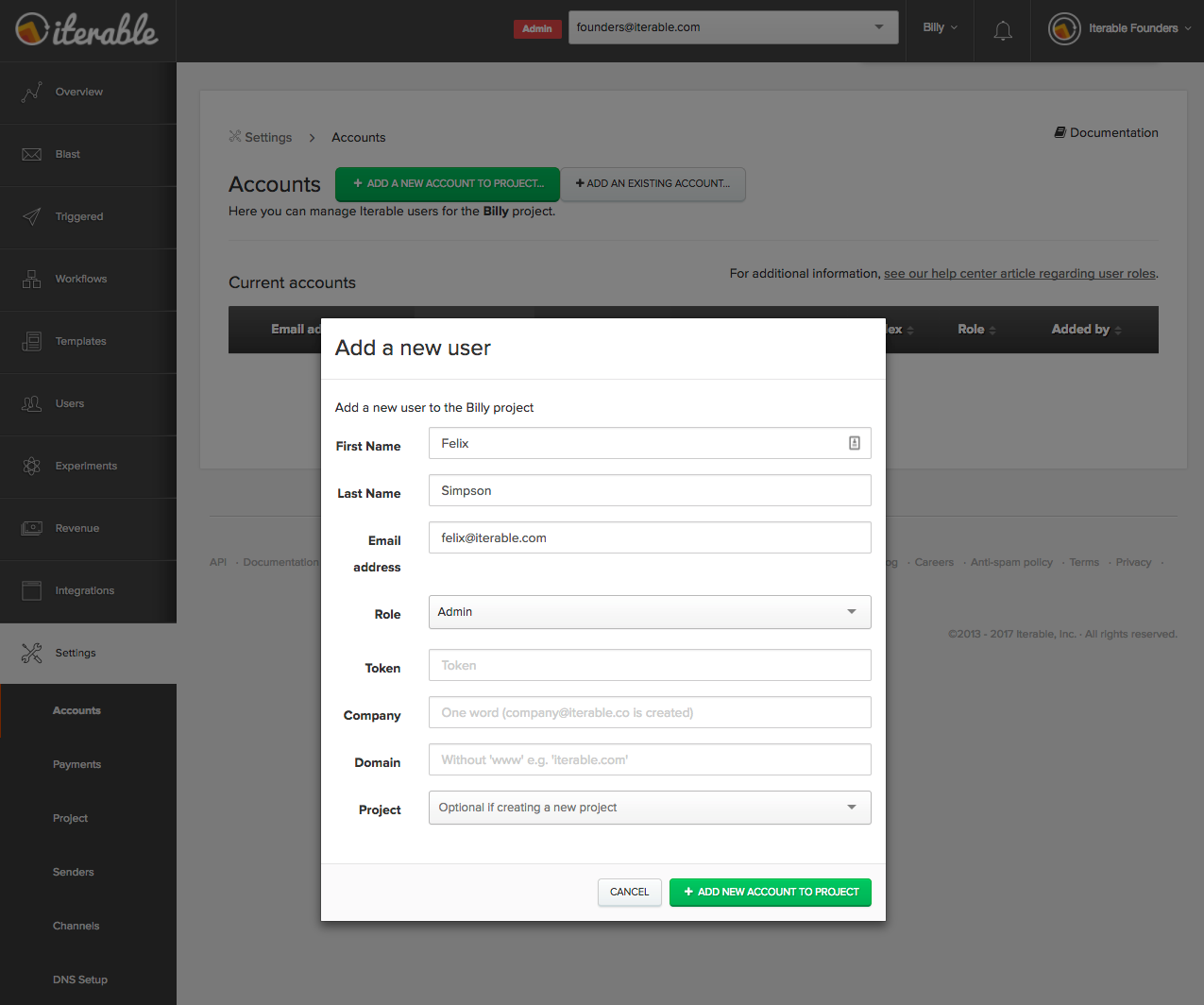This screenshot has width=1204, height=1005.
Task: Open the Billy project dropdown
Action: pos(940,27)
